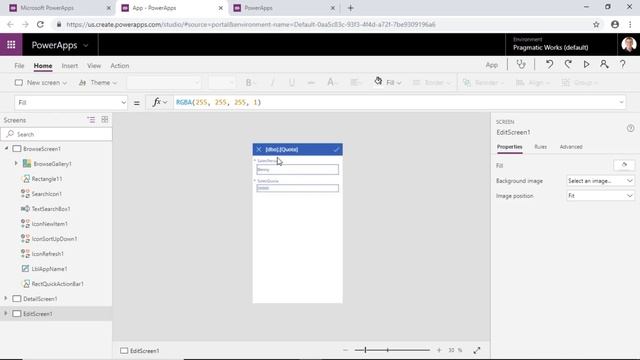Click the formula bar RGBA text
Screen dimensions: 640x360
pos(218,102)
